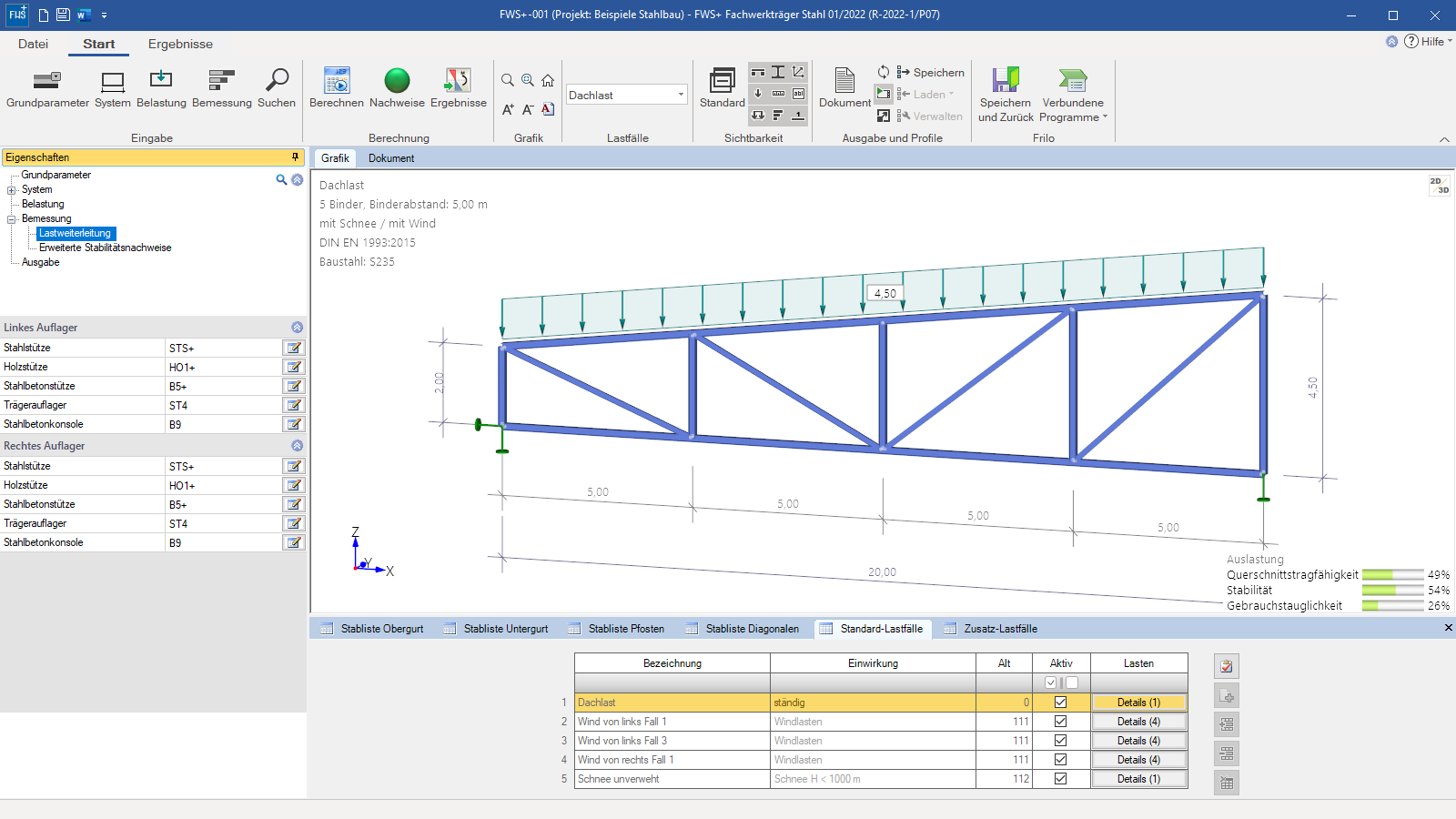
Task: Collapse the Bemessung tree node
Action: pyautogui.click(x=12, y=219)
